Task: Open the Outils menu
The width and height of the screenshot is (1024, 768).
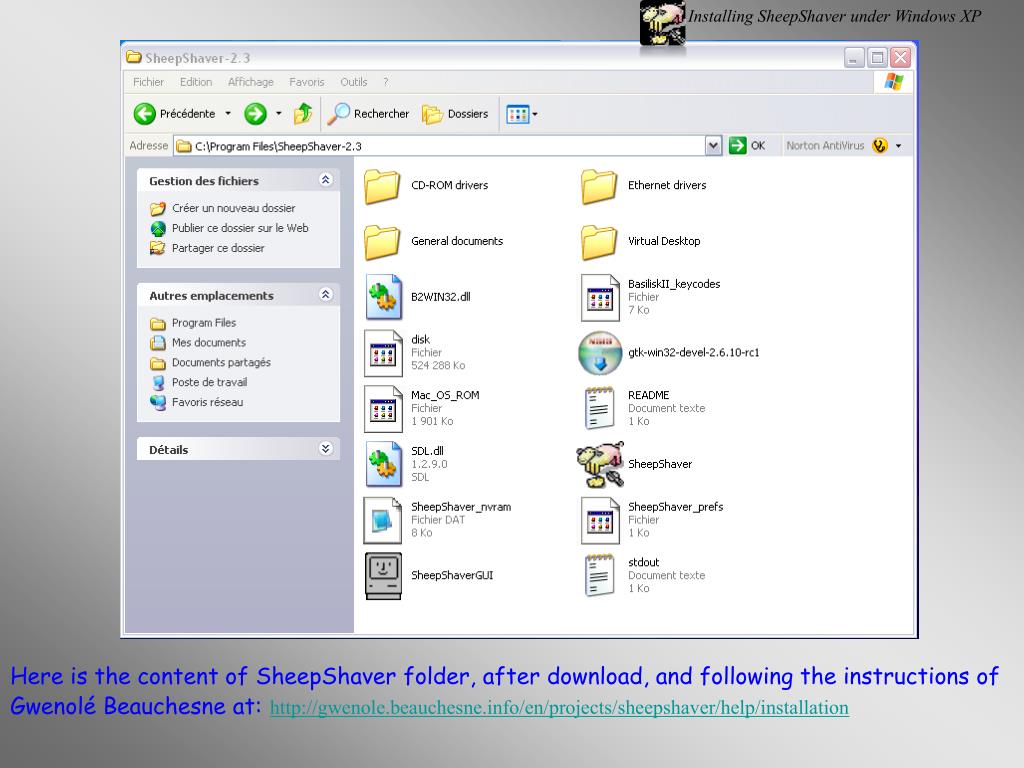Action: [353, 82]
